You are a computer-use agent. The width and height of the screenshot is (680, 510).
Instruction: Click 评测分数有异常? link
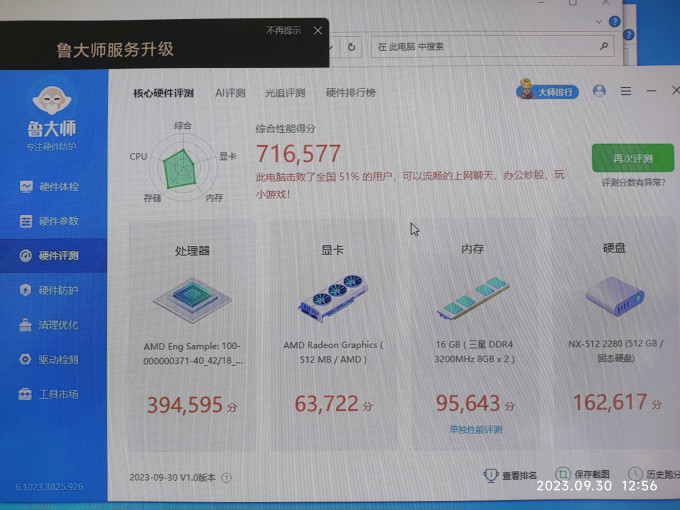point(633,183)
